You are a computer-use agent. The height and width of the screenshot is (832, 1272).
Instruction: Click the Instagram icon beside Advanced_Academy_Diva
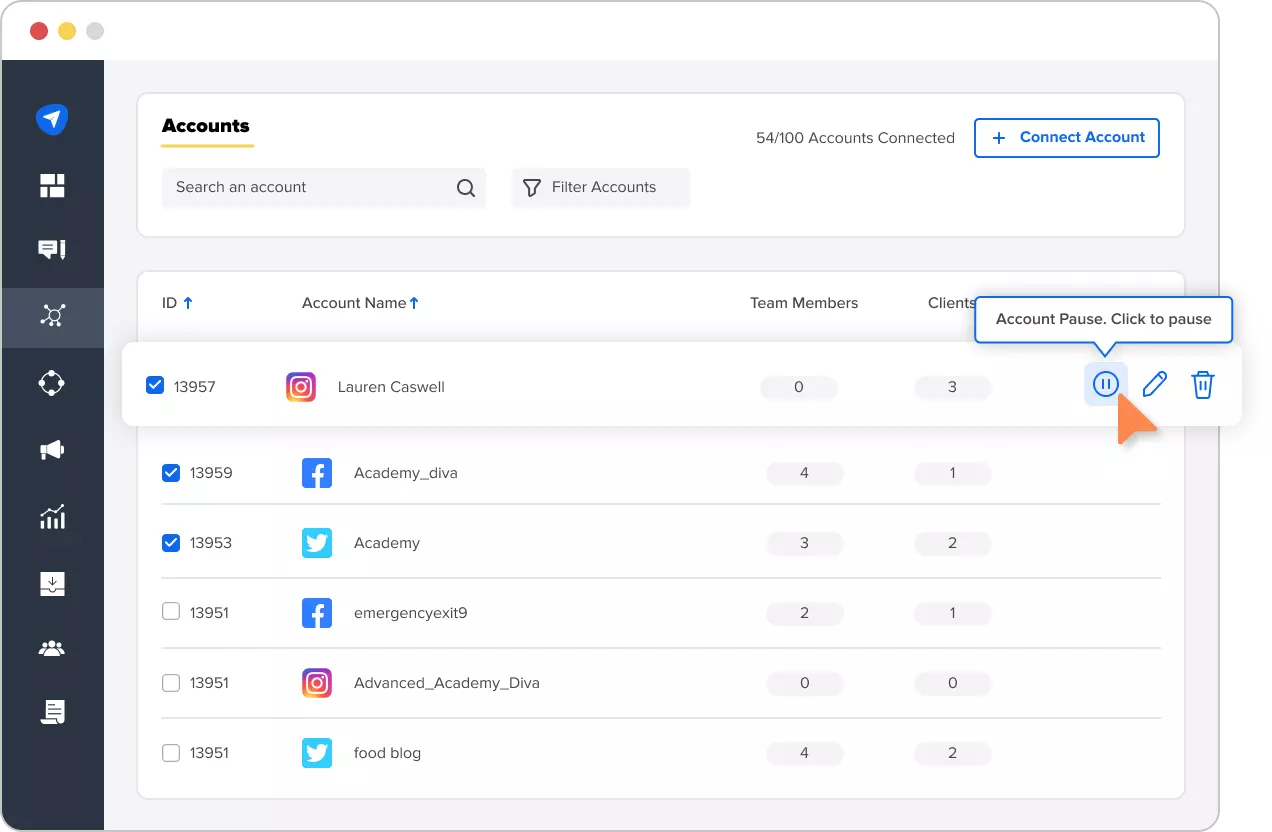click(x=317, y=683)
